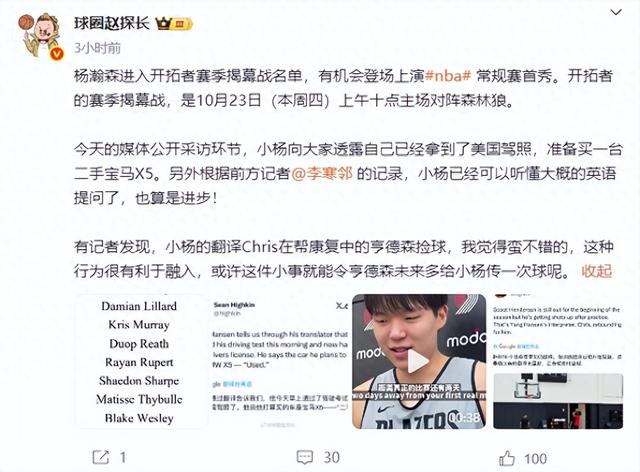The height and width of the screenshot is (472, 640).
Task: Click the 3小时前 post timestamp
Action: 97,48
